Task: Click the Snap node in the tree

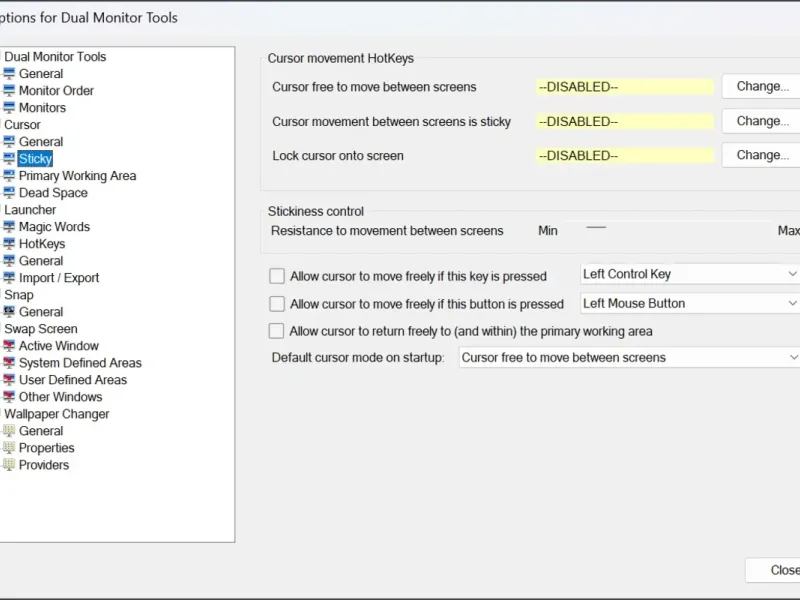Action: [x=19, y=295]
